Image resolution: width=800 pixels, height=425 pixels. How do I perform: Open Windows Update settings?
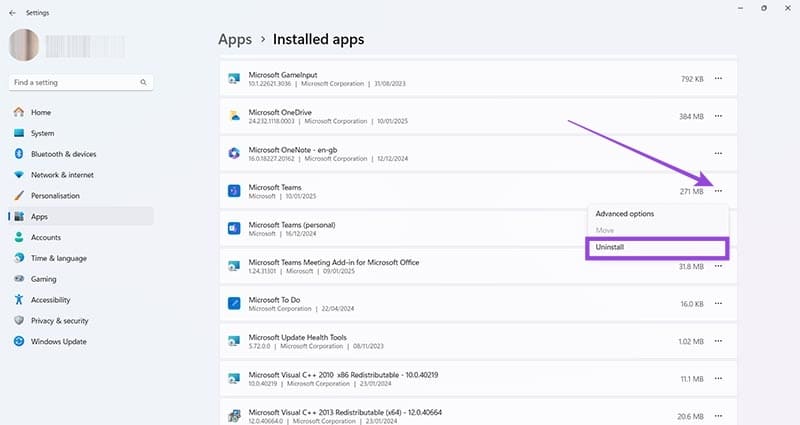(82, 342)
